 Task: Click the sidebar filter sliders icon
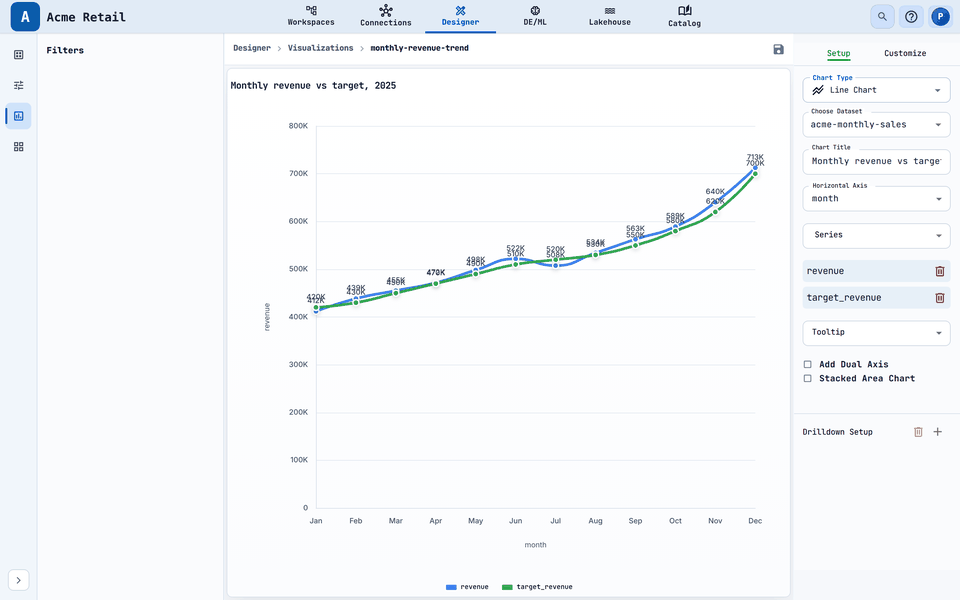(x=18, y=85)
